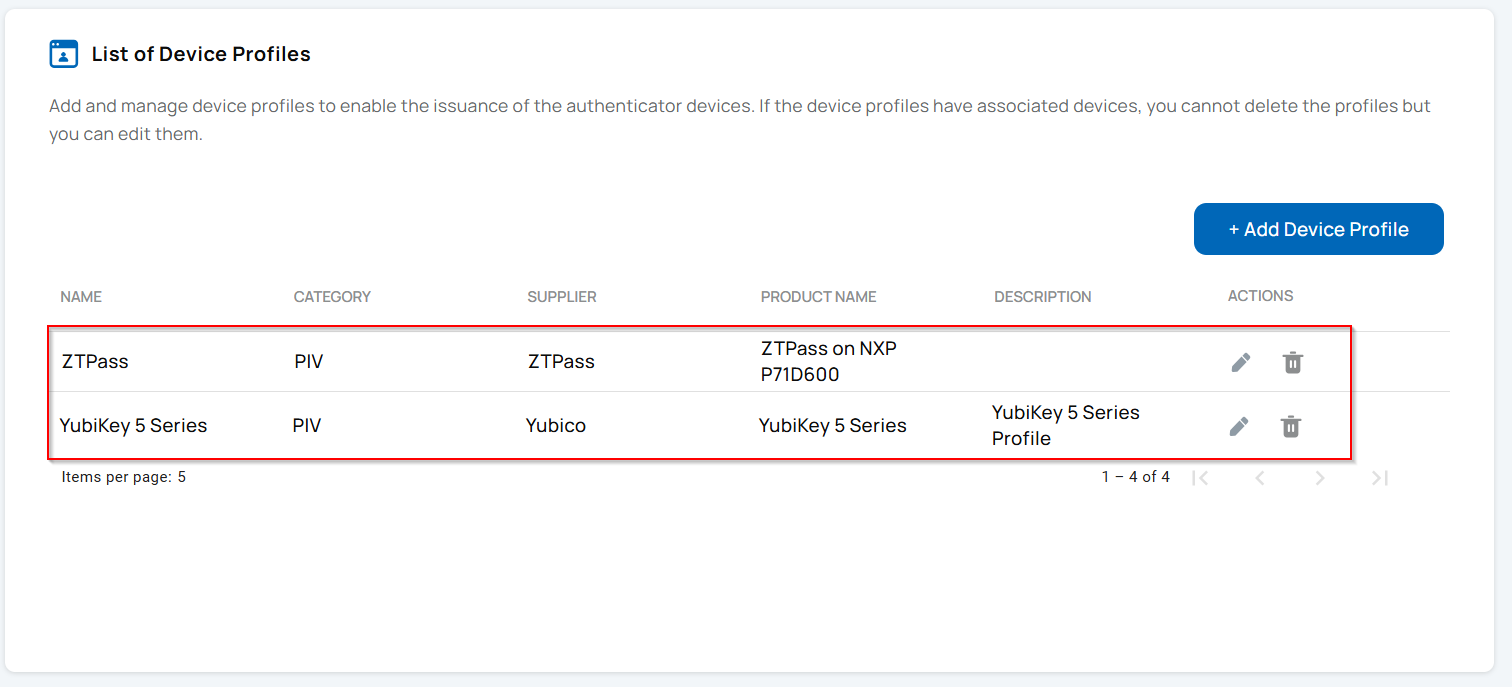Delete the ZTPass device profile
Viewport: 1512px width, 687px height.
(1291, 362)
